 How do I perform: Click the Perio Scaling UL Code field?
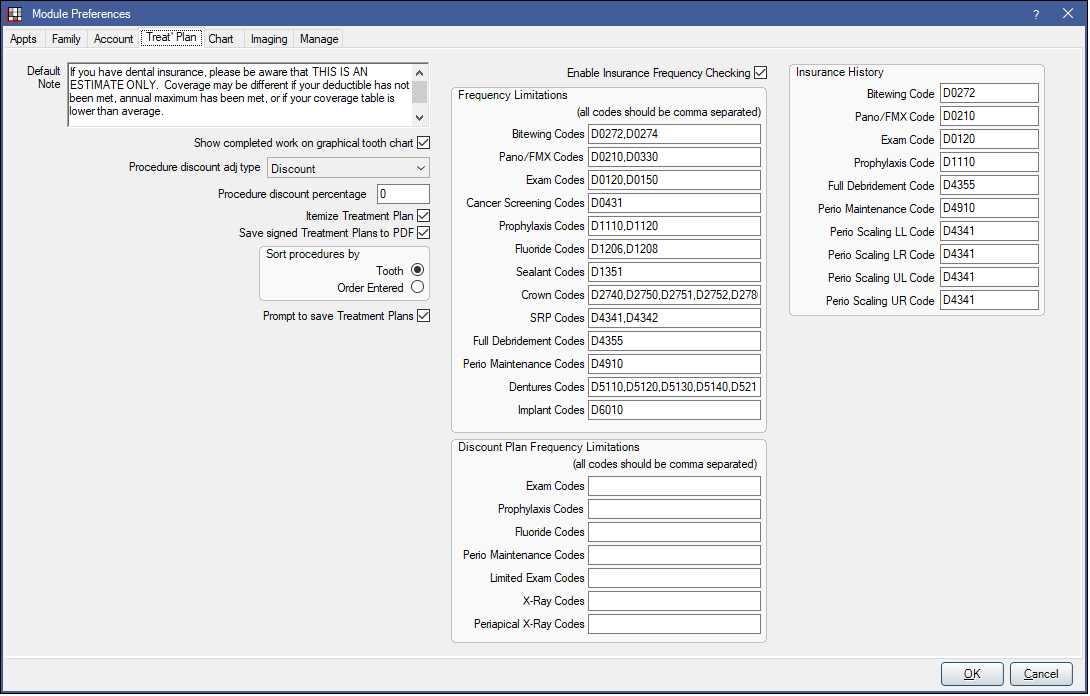[x=989, y=277]
